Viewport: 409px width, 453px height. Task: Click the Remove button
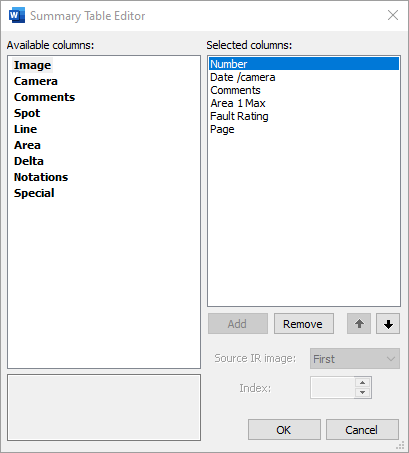[x=304, y=324]
